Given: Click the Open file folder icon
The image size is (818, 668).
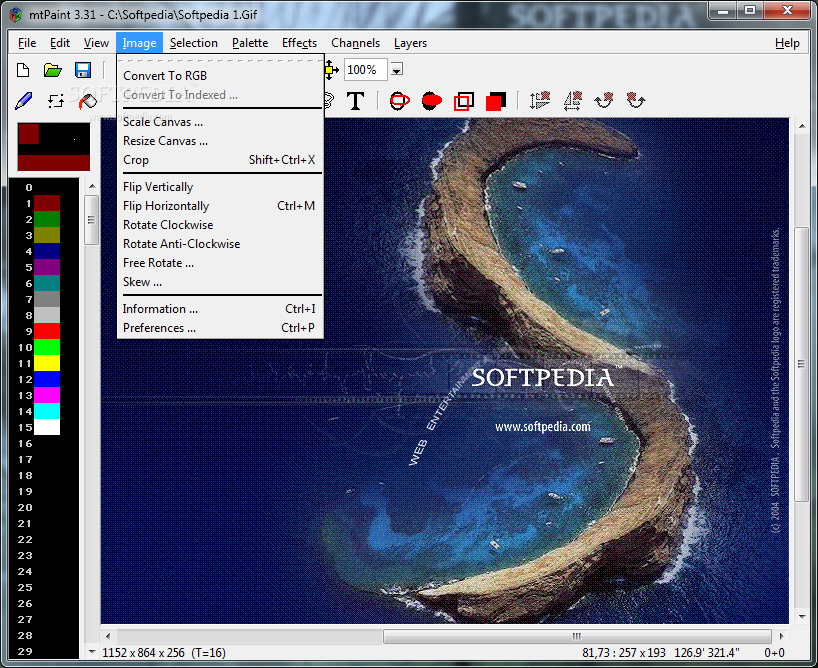Looking at the screenshot, I should coord(53,70).
